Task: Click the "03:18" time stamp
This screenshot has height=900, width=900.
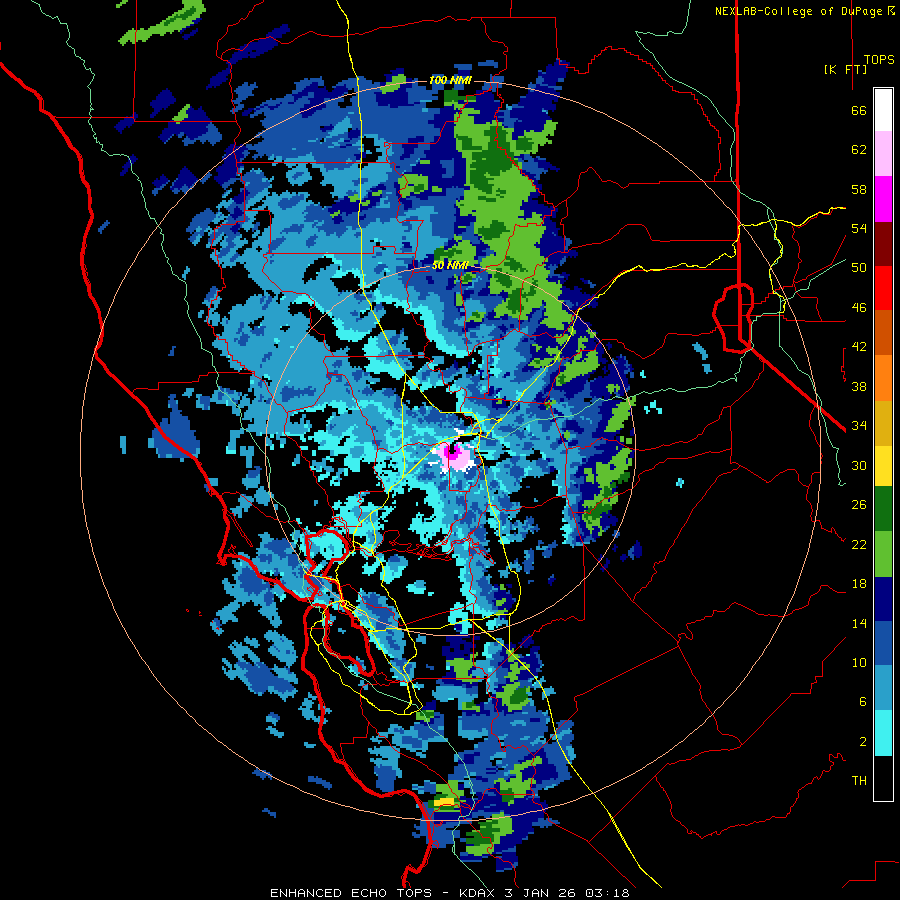Action: click(x=607, y=893)
